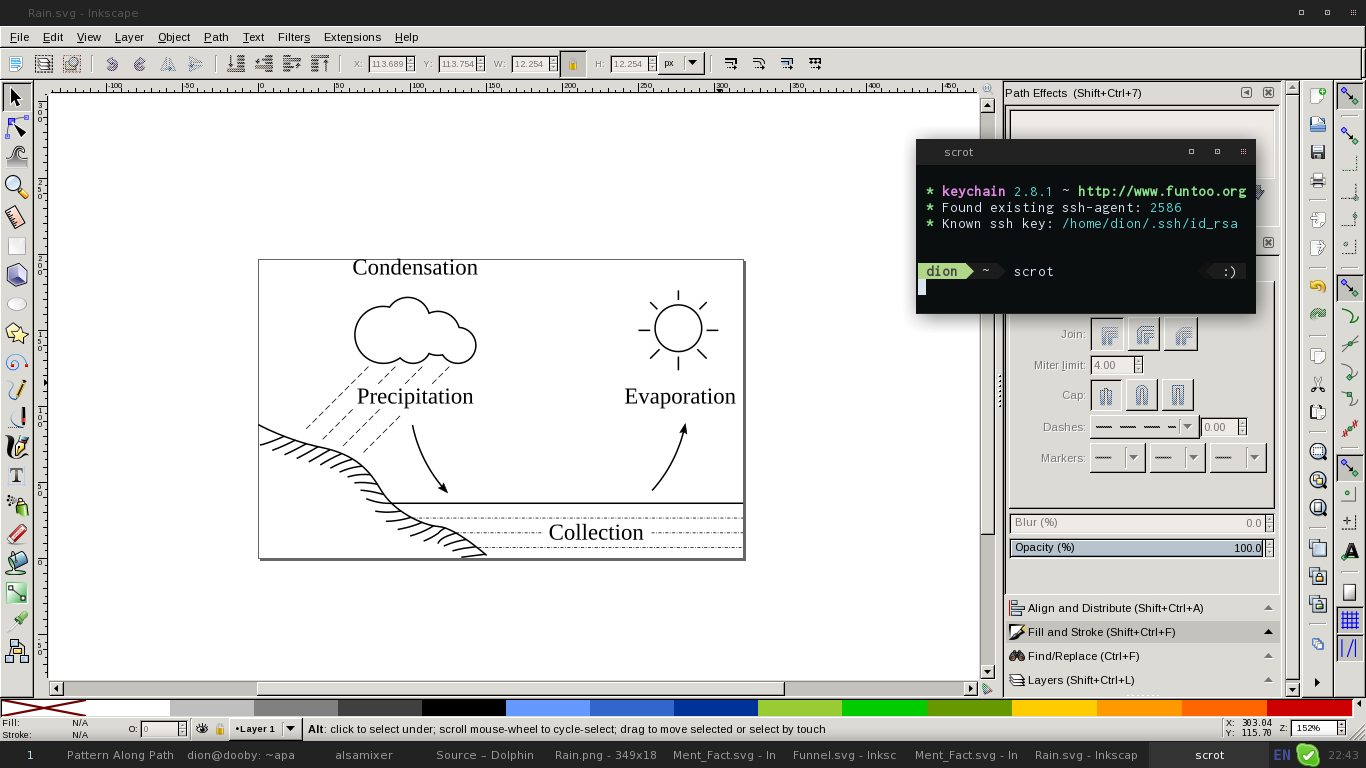This screenshot has width=1366, height=768.
Task: Toggle the round join style button
Action: pos(1144,334)
